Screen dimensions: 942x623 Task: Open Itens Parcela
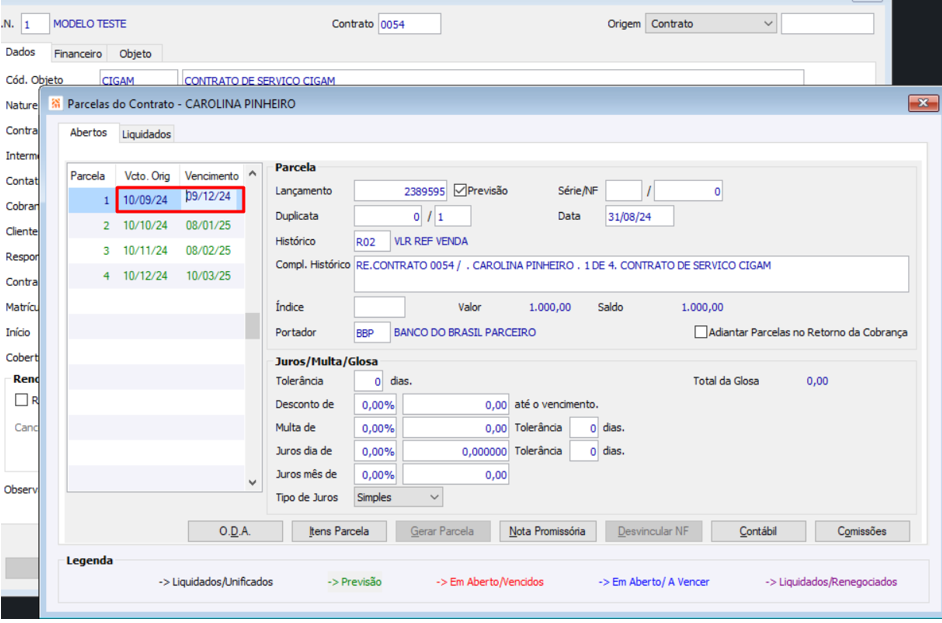[x=339, y=531]
